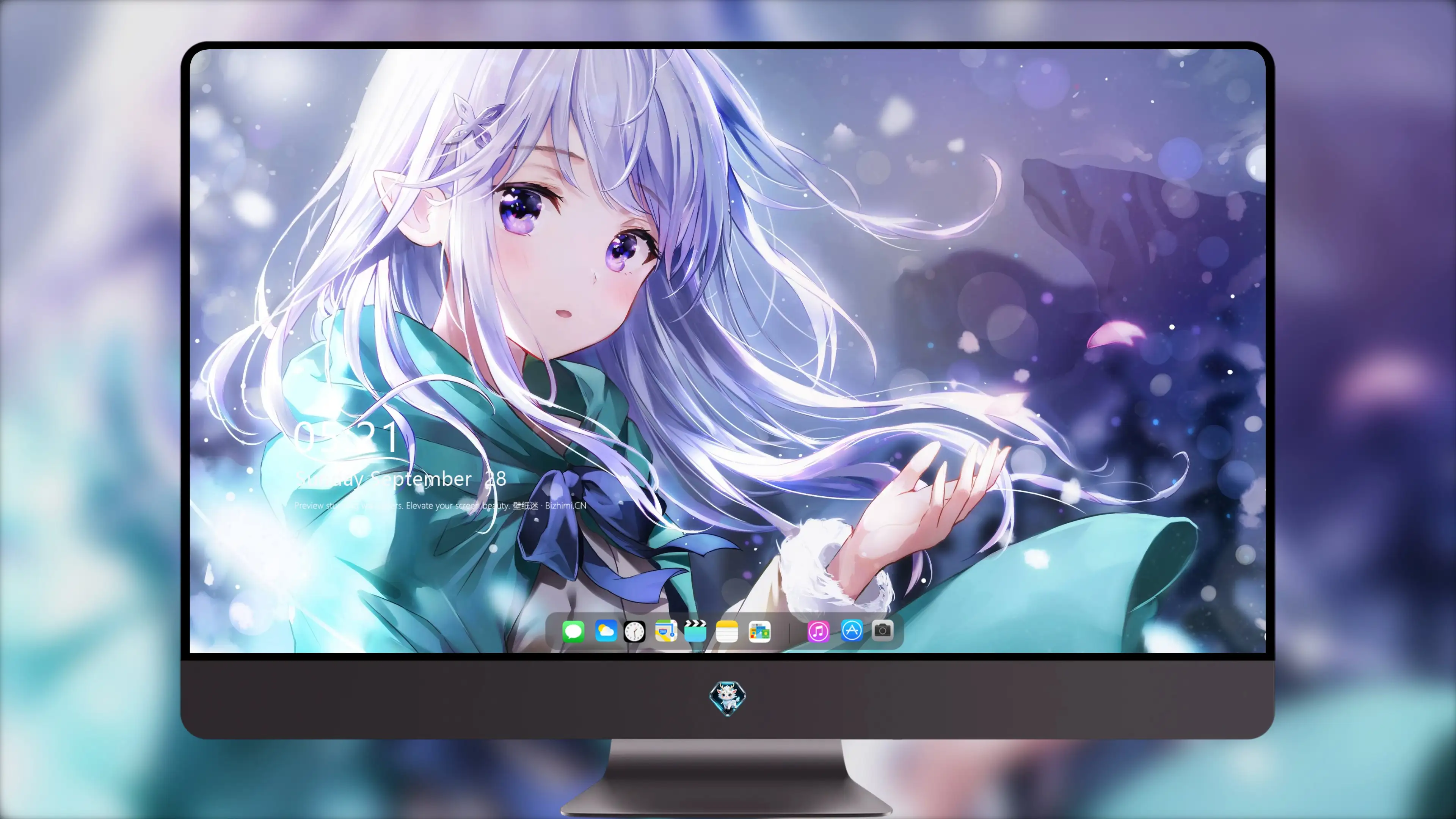The height and width of the screenshot is (819, 1456).
Task: Click the dragon mascot logo below the screen
Action: (728, 698)
